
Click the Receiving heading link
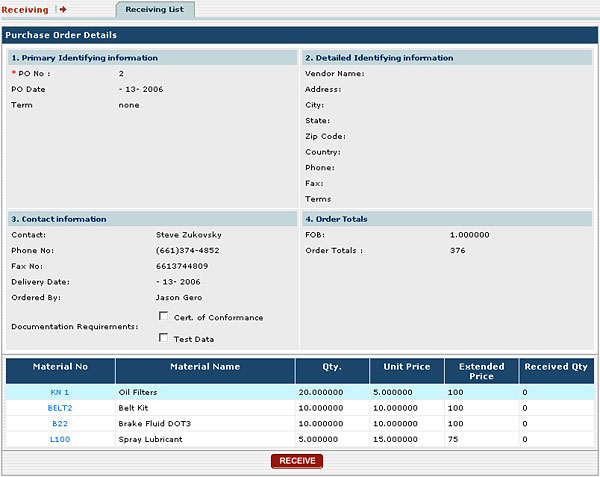25,10
